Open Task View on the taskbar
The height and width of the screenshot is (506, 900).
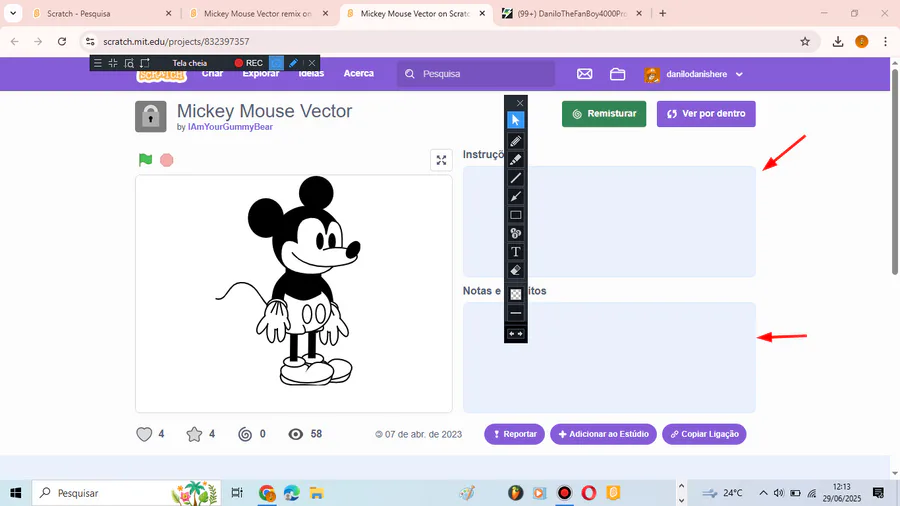(x=236, y=493)
